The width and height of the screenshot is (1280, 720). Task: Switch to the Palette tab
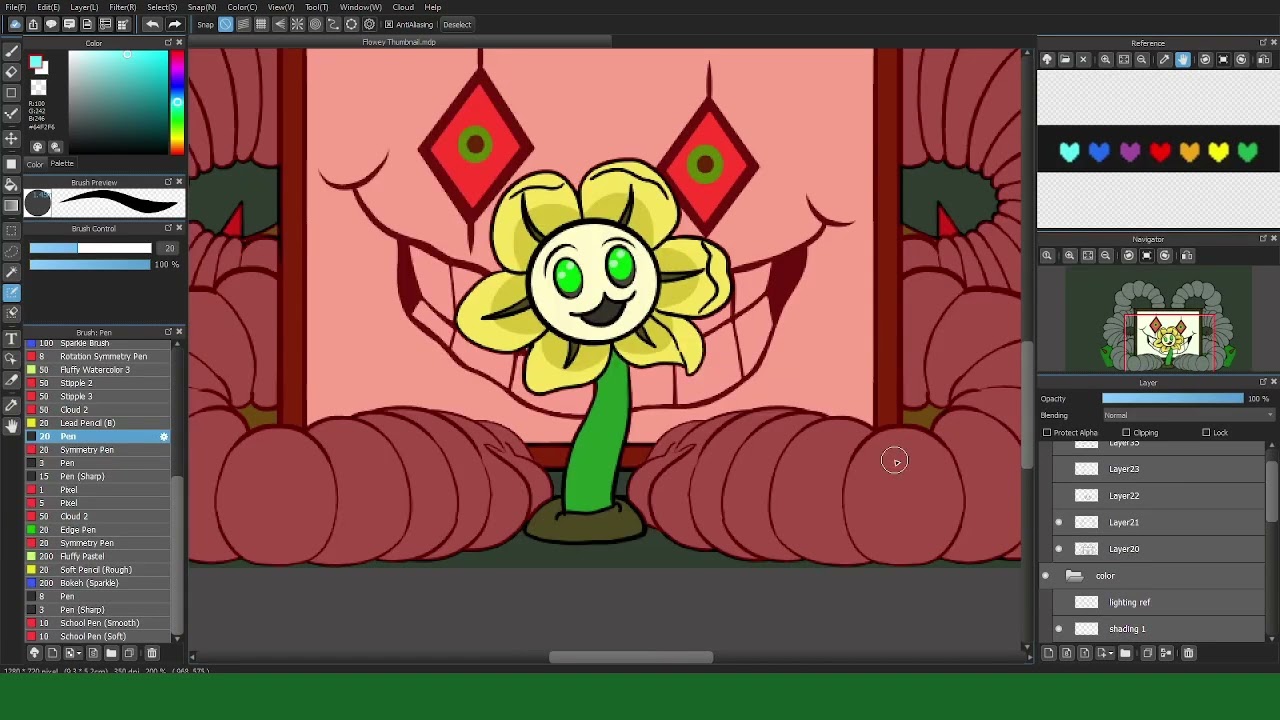coord(62,164)
